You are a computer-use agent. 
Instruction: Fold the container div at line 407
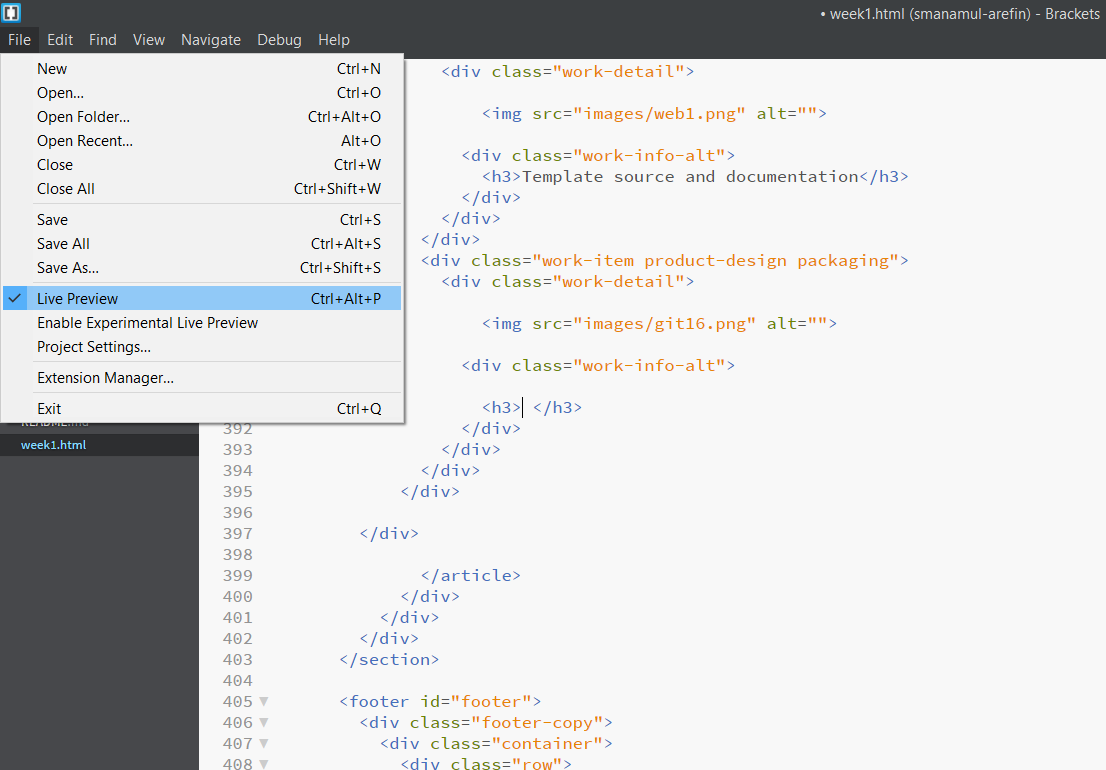pyautogui.click(x=264, y=744)
